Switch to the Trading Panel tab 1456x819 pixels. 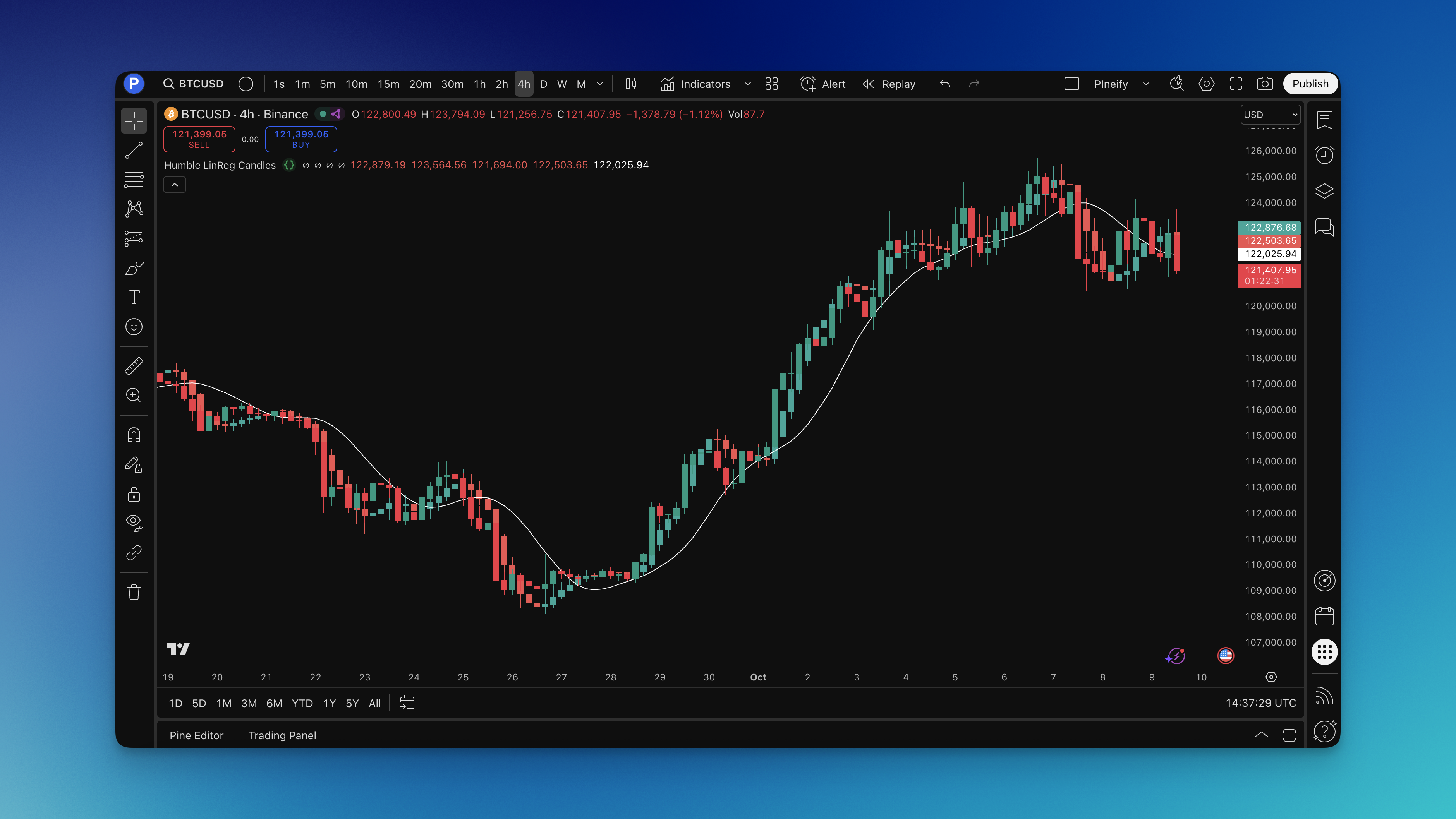282,735
